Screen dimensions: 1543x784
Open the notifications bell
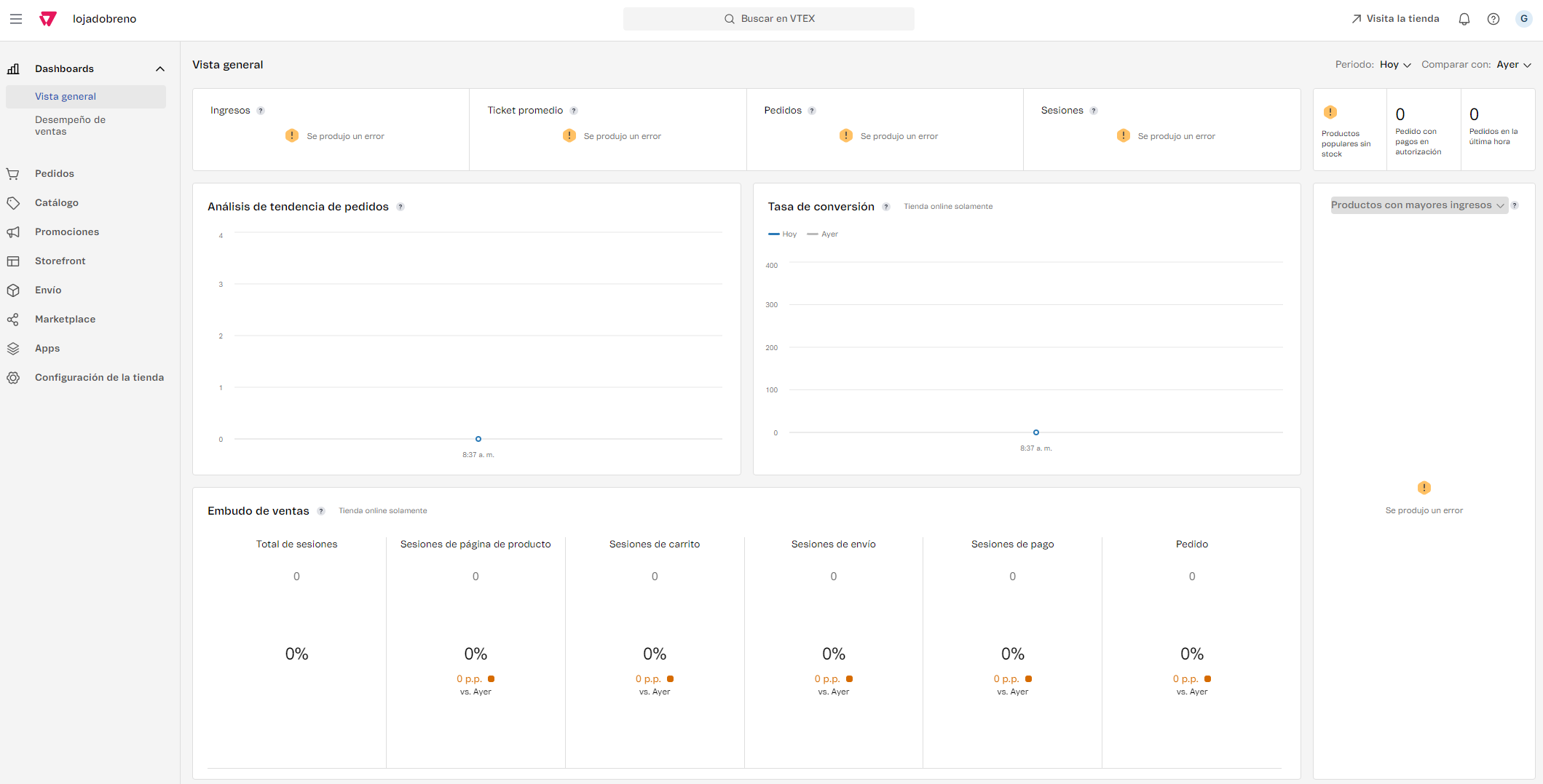(1464, 19)
